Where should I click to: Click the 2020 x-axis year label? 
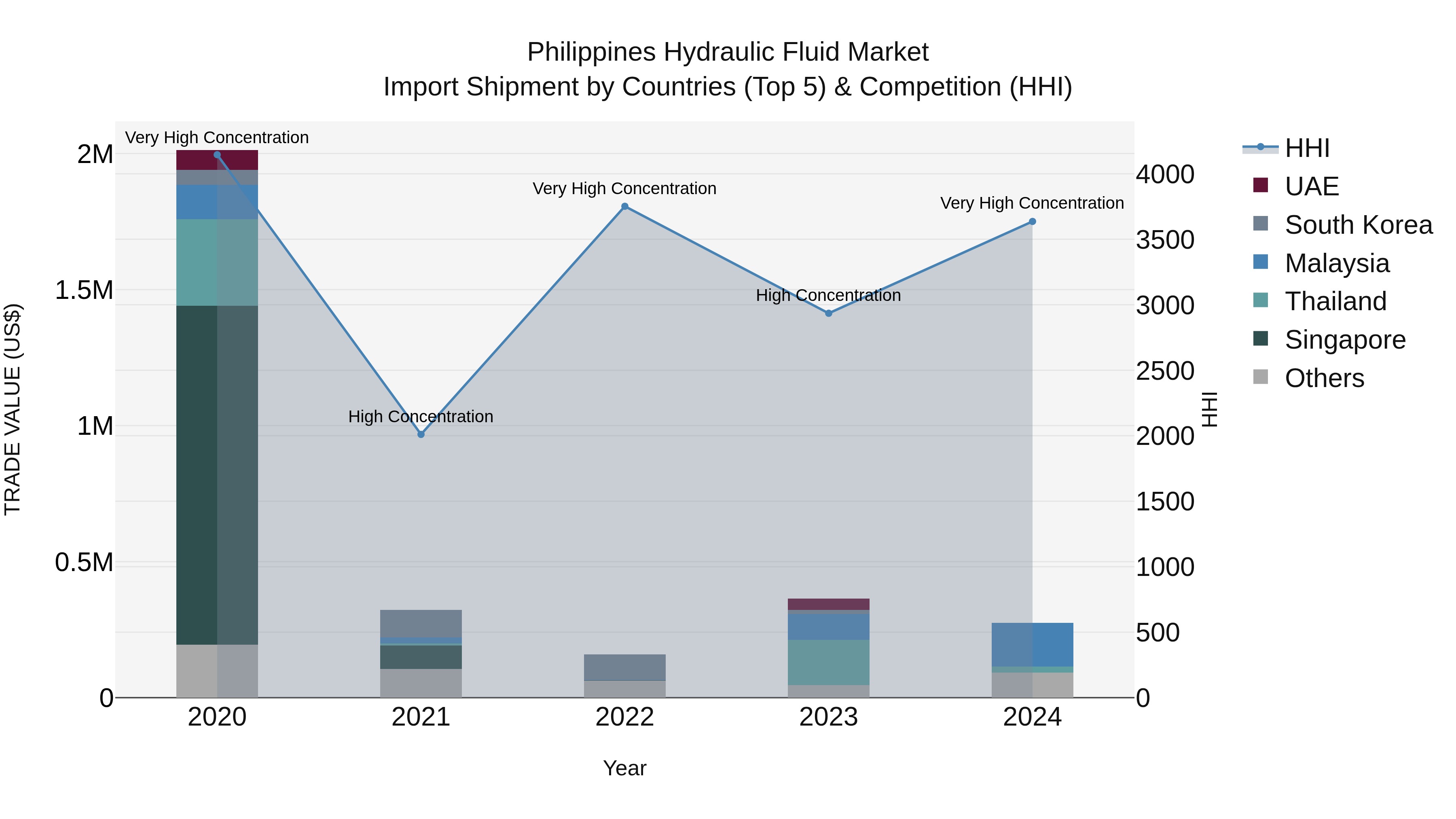pos(217,717)
